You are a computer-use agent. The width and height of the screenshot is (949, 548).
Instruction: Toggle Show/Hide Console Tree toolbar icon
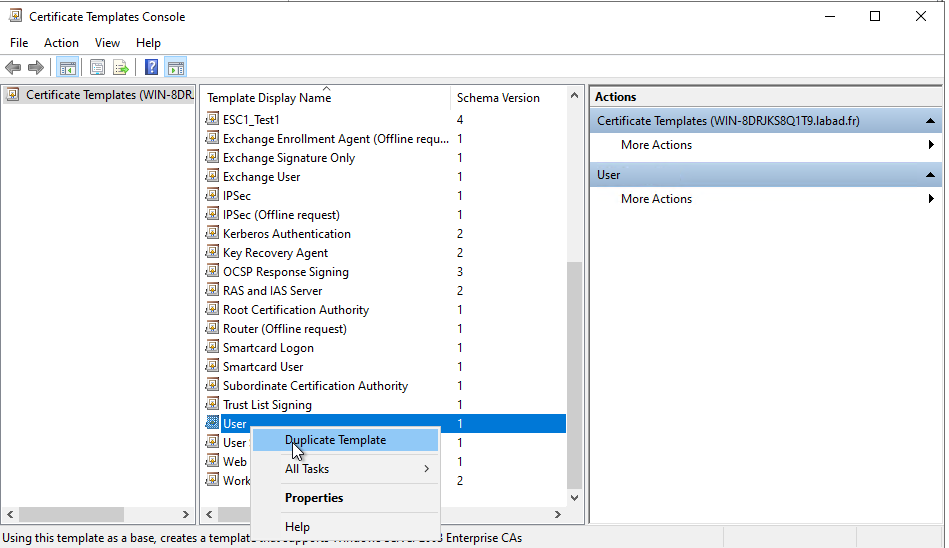pyautogui.click(x=68, y=68)
